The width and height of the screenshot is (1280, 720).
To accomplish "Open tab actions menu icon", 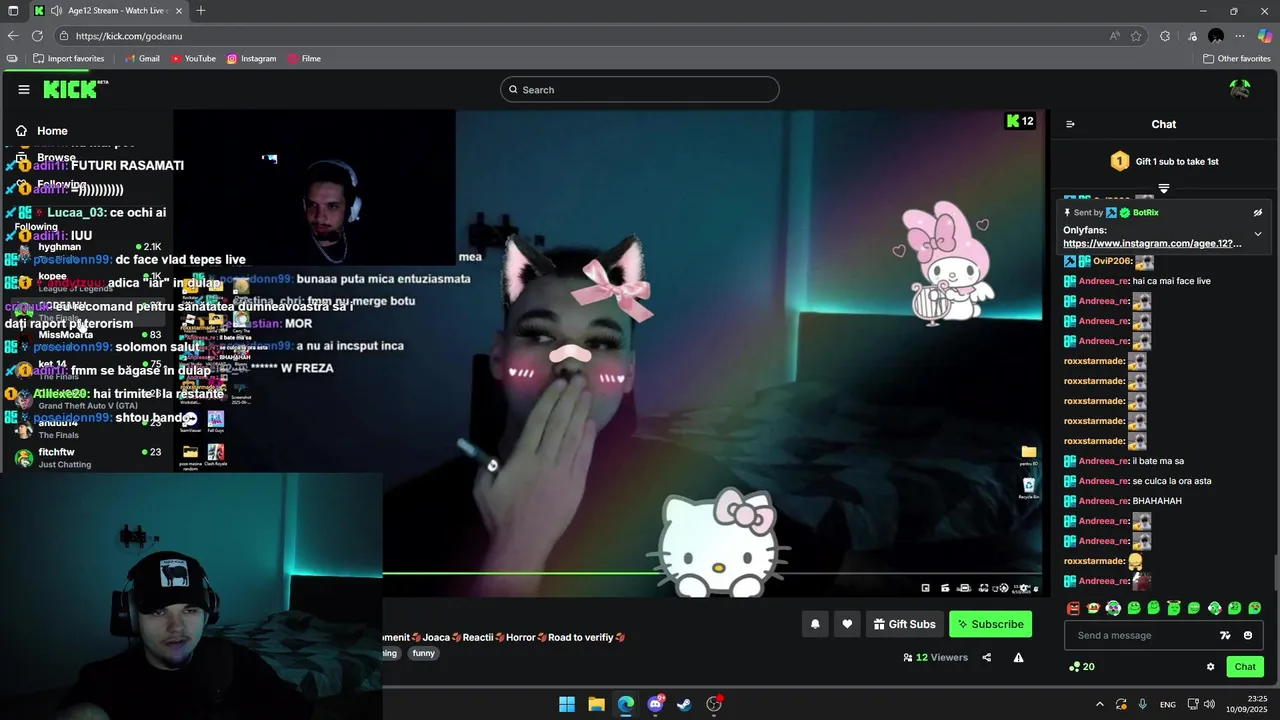I will coord(14,11).
